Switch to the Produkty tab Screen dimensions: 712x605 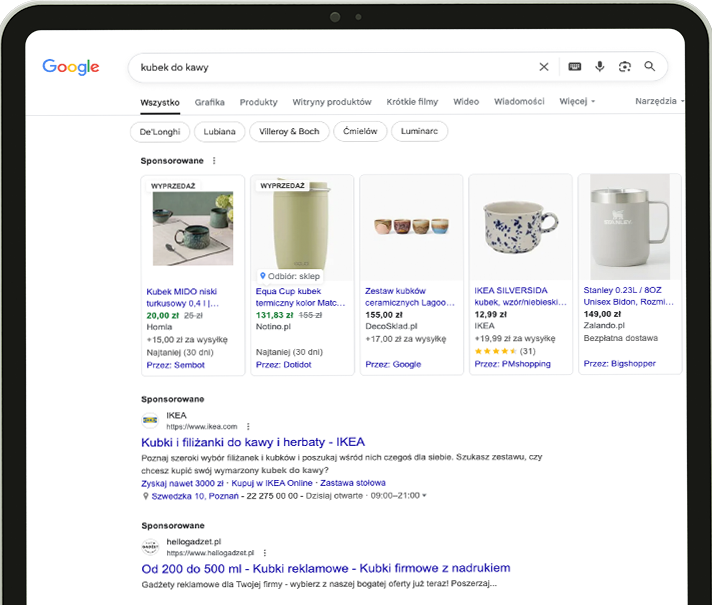[x=258, y=102]
